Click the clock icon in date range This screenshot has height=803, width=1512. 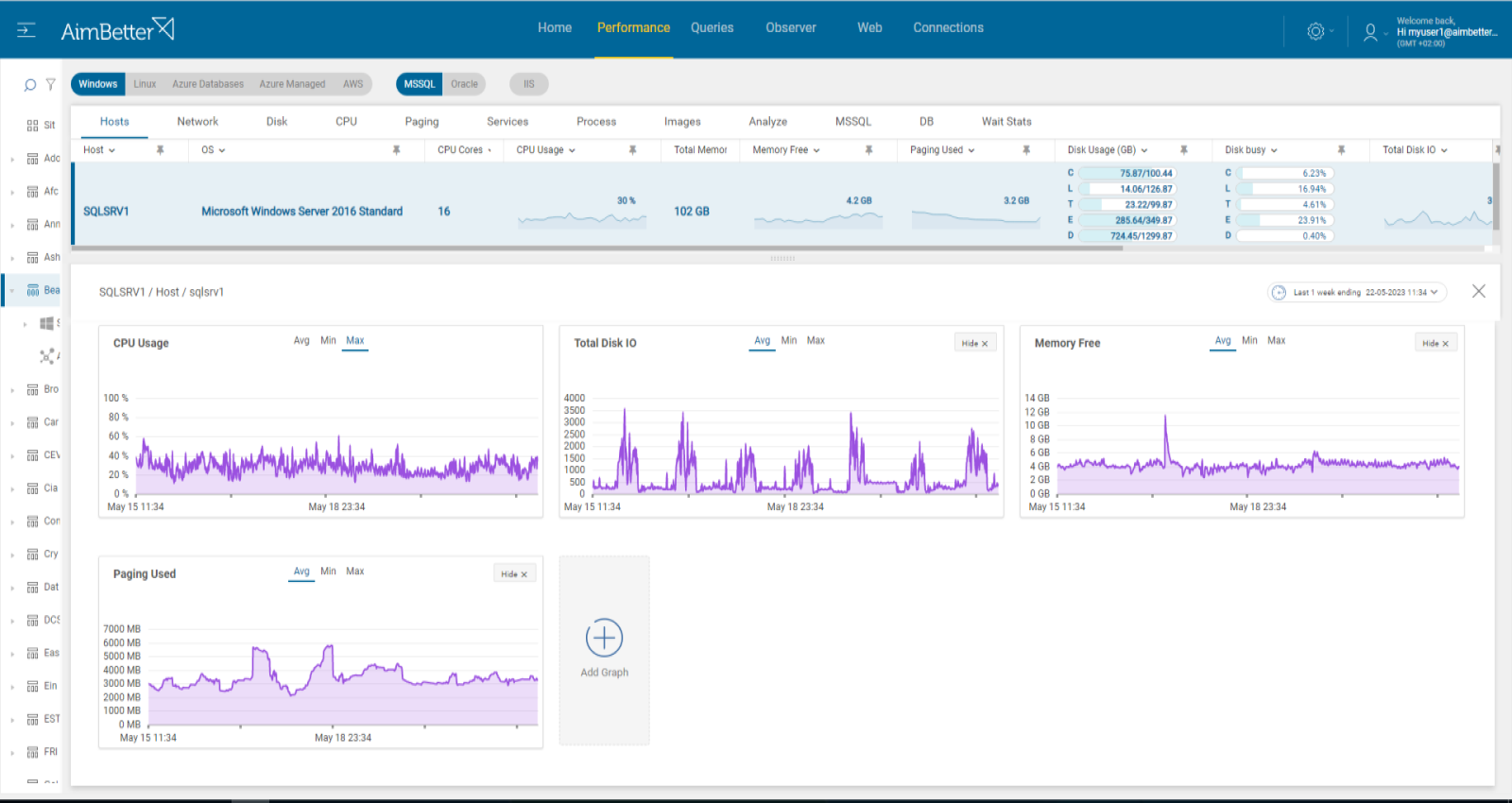pyautogui.click(x=1280, y=292)
